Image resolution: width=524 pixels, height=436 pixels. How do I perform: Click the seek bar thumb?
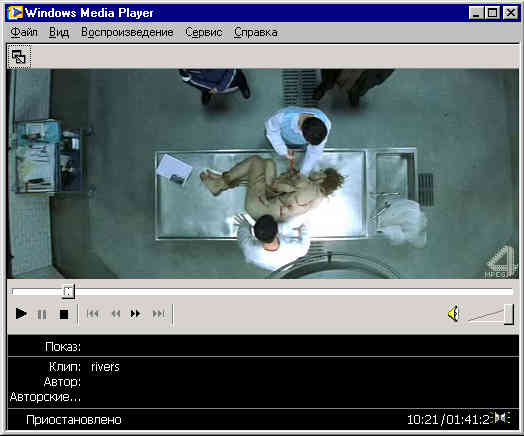(69, 292)
